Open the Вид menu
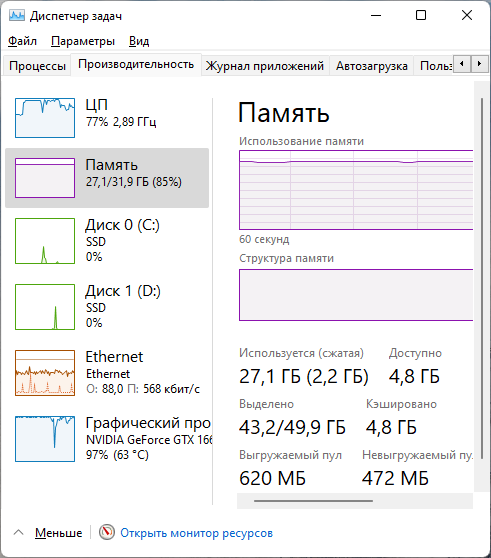 pos(139,41)
